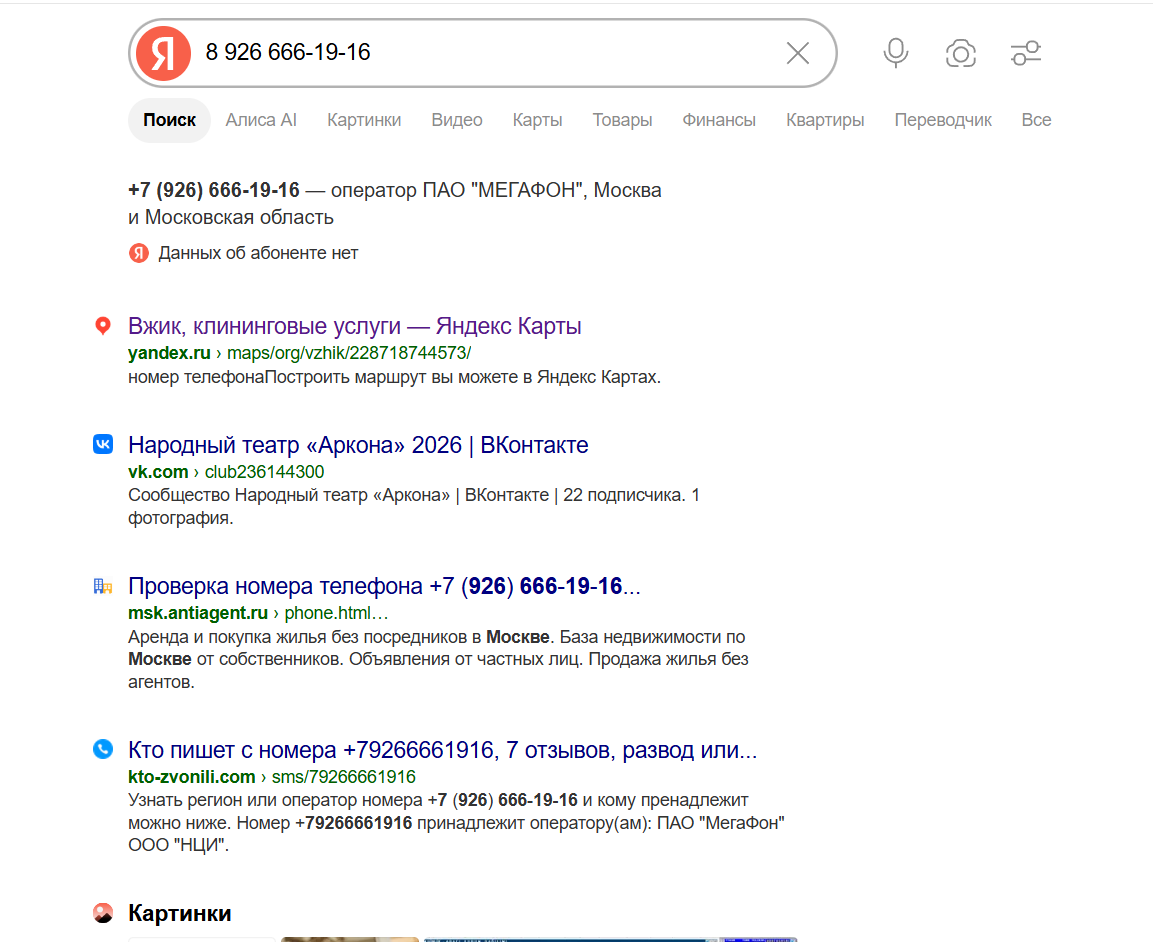The width and height of the screenshot is (1153, 942).
Task: Click the red map pin favicon
Action: [x=103, y=326]
